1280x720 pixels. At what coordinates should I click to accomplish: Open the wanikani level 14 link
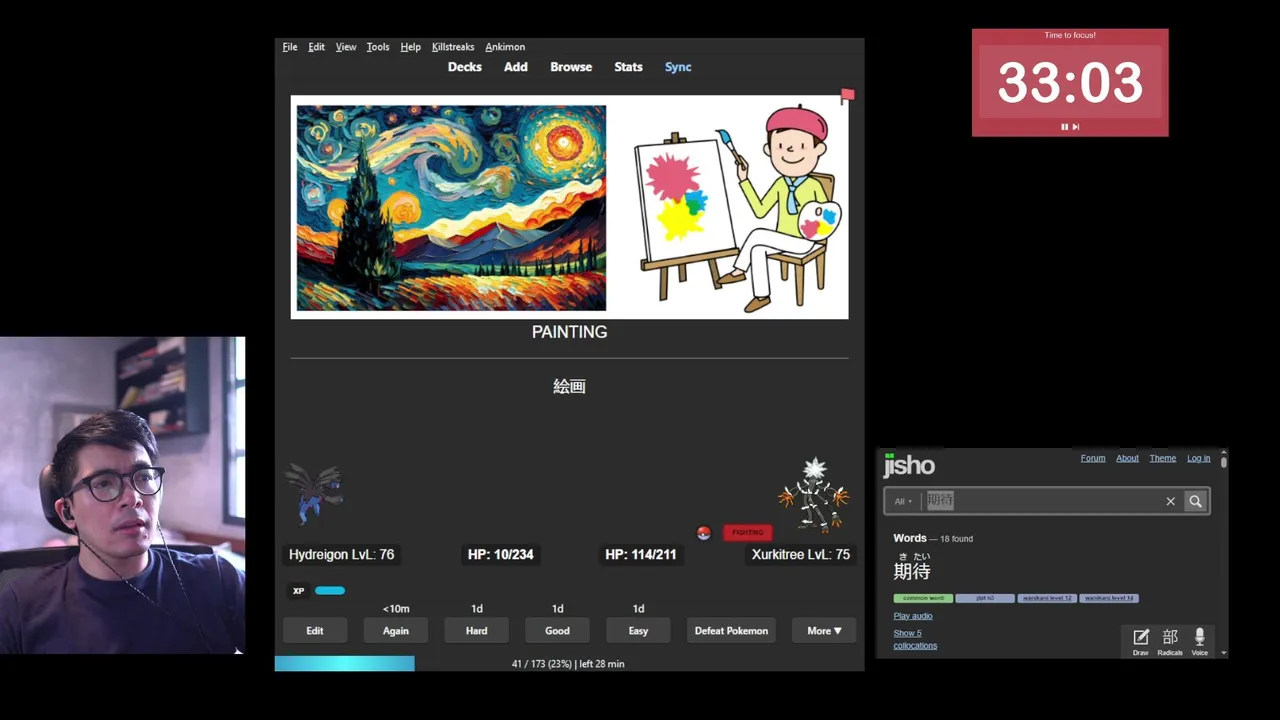pos(1109,598)
